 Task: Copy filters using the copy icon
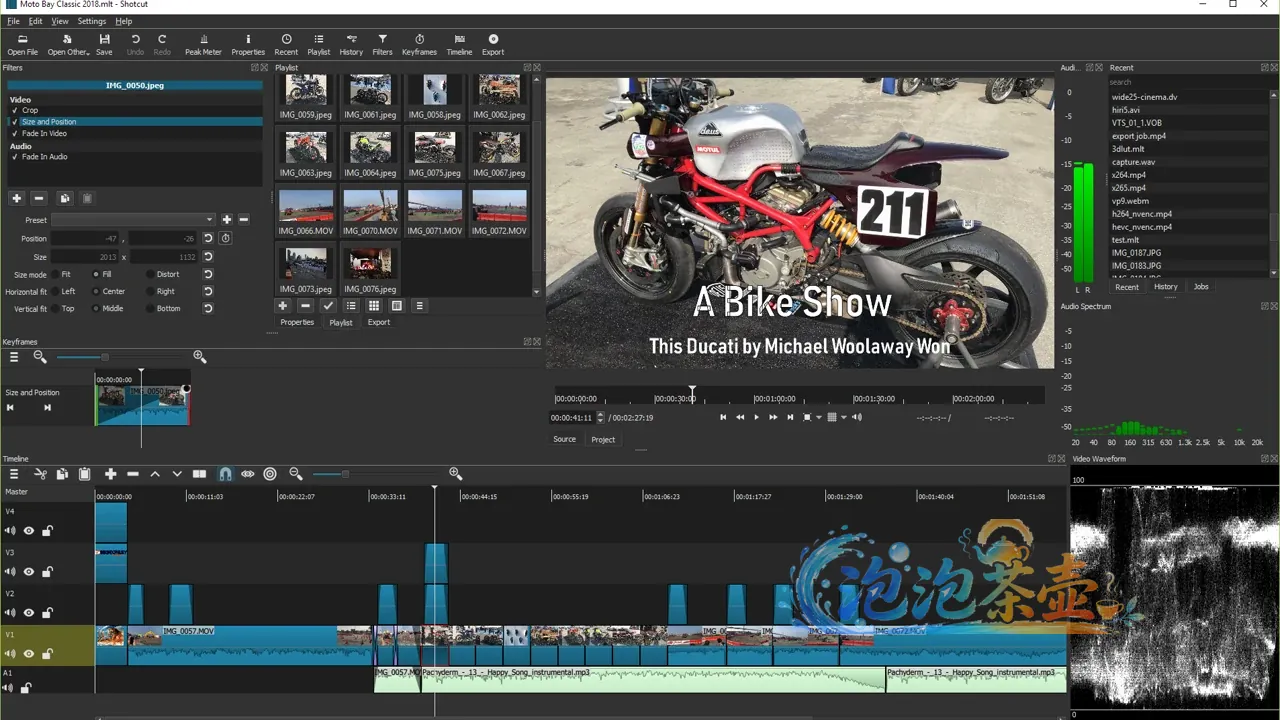(64, 198)
